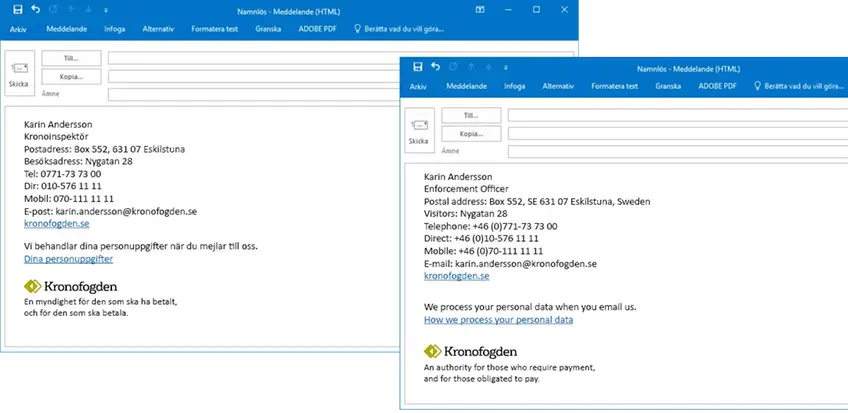Click the Ämne subject field in front window
Screen dimensions: 848x413
point(678,152)
